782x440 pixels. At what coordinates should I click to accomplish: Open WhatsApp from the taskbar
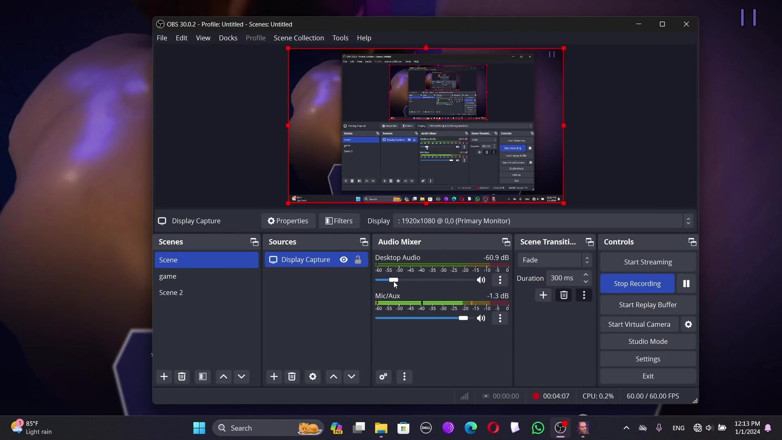point(538,428)
